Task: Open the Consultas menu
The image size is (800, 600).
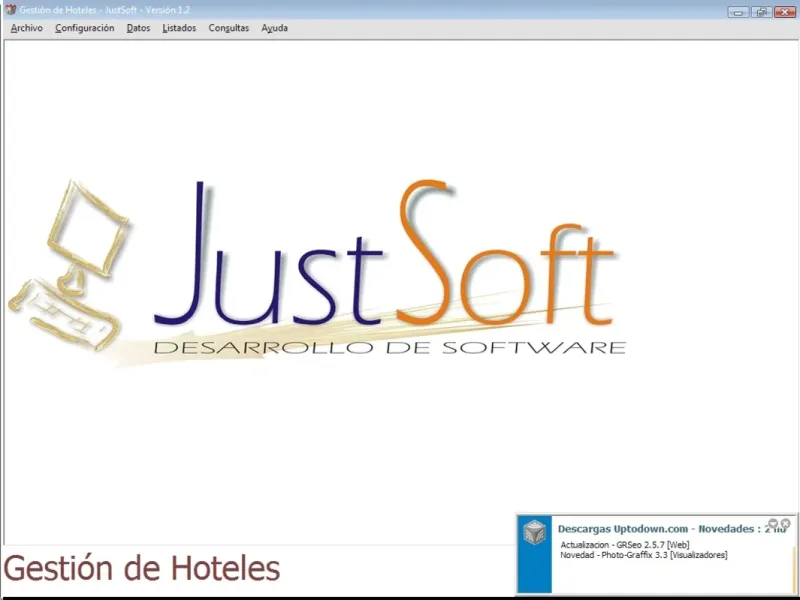Action: pos(229,28)
